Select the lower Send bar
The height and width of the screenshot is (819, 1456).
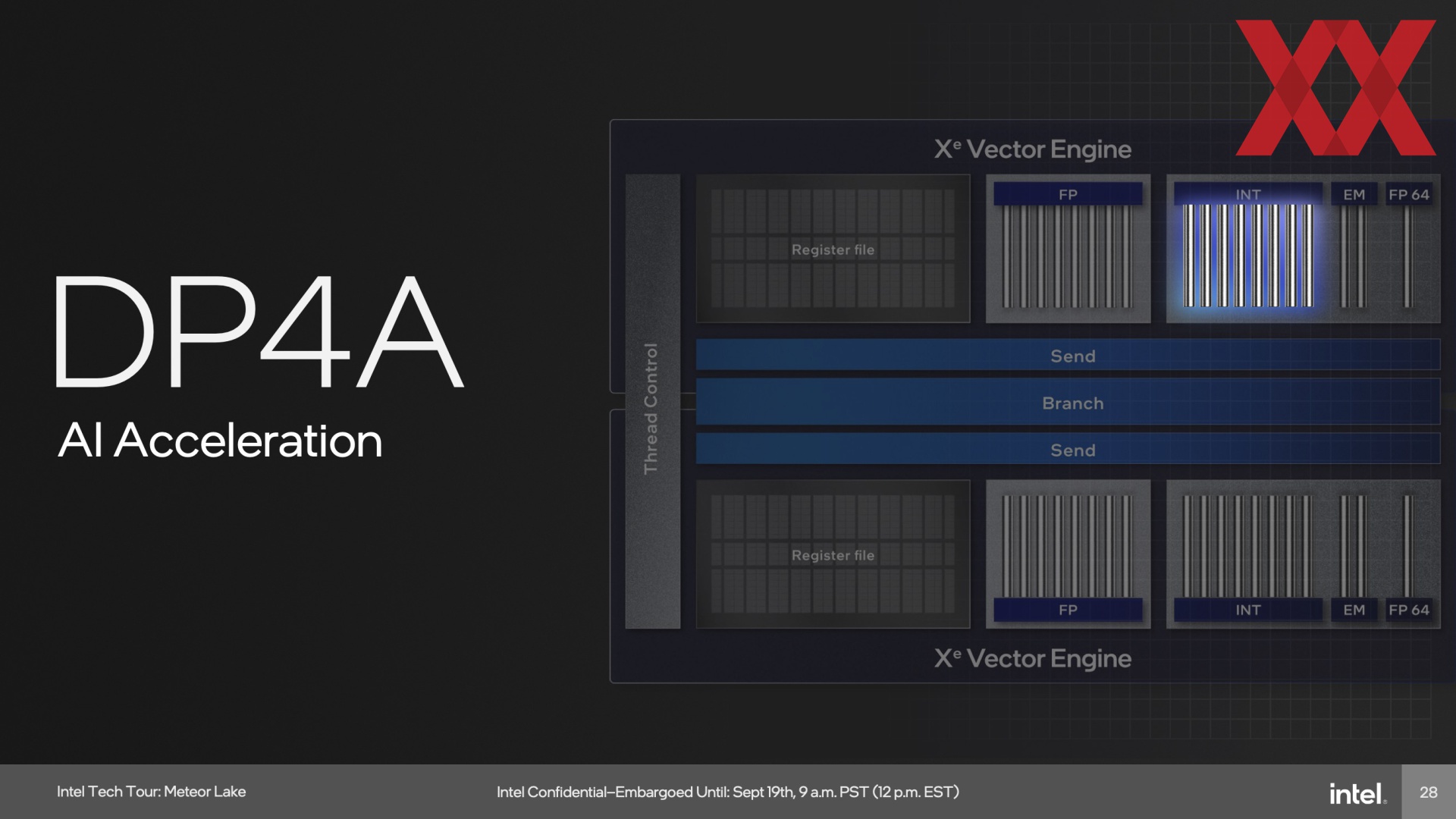(x=1068, y=449)
